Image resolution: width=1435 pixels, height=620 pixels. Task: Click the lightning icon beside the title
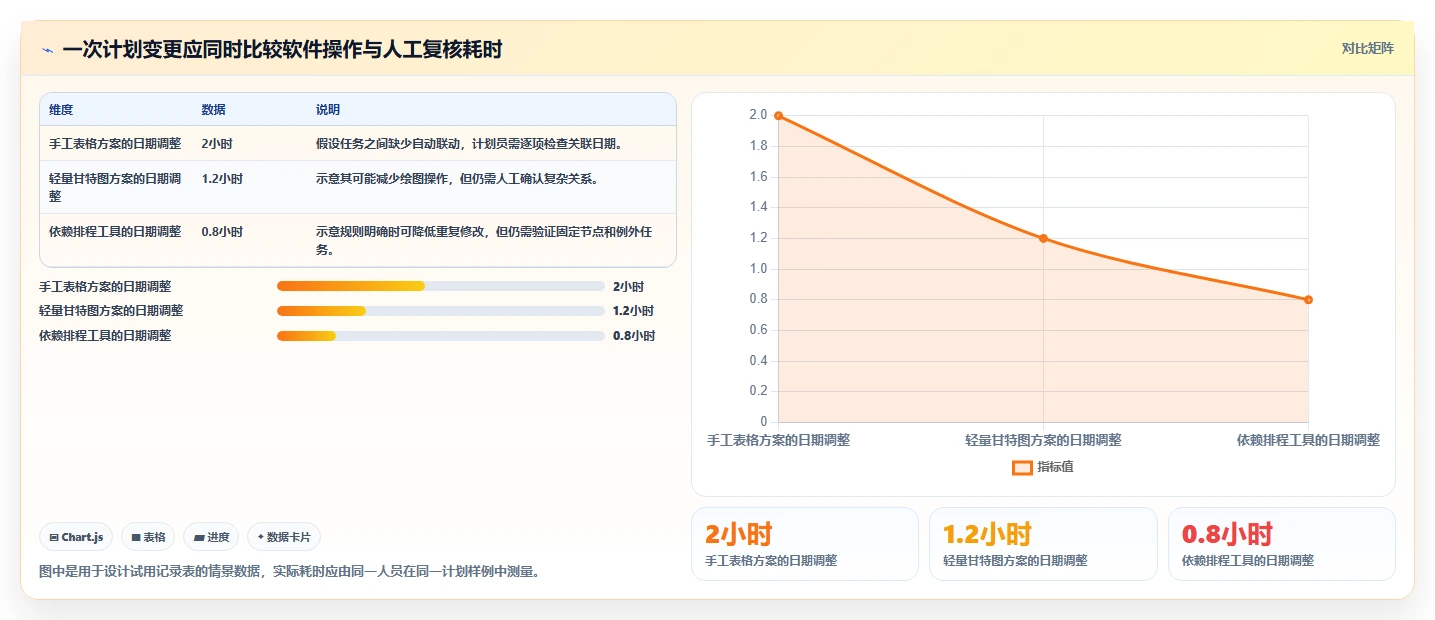[x=47, y=50]
